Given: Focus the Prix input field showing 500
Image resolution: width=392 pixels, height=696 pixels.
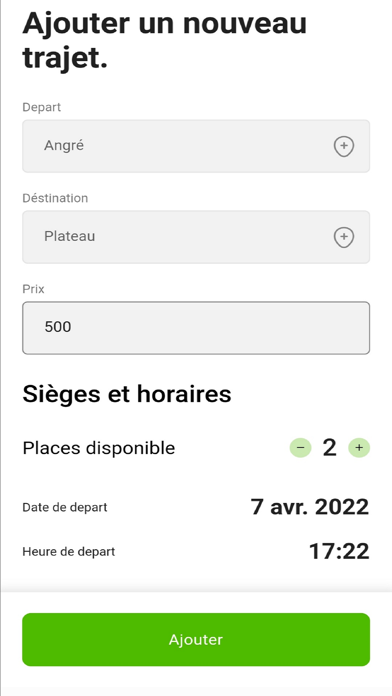Looking at the screenshot, I should coord(196,328).
